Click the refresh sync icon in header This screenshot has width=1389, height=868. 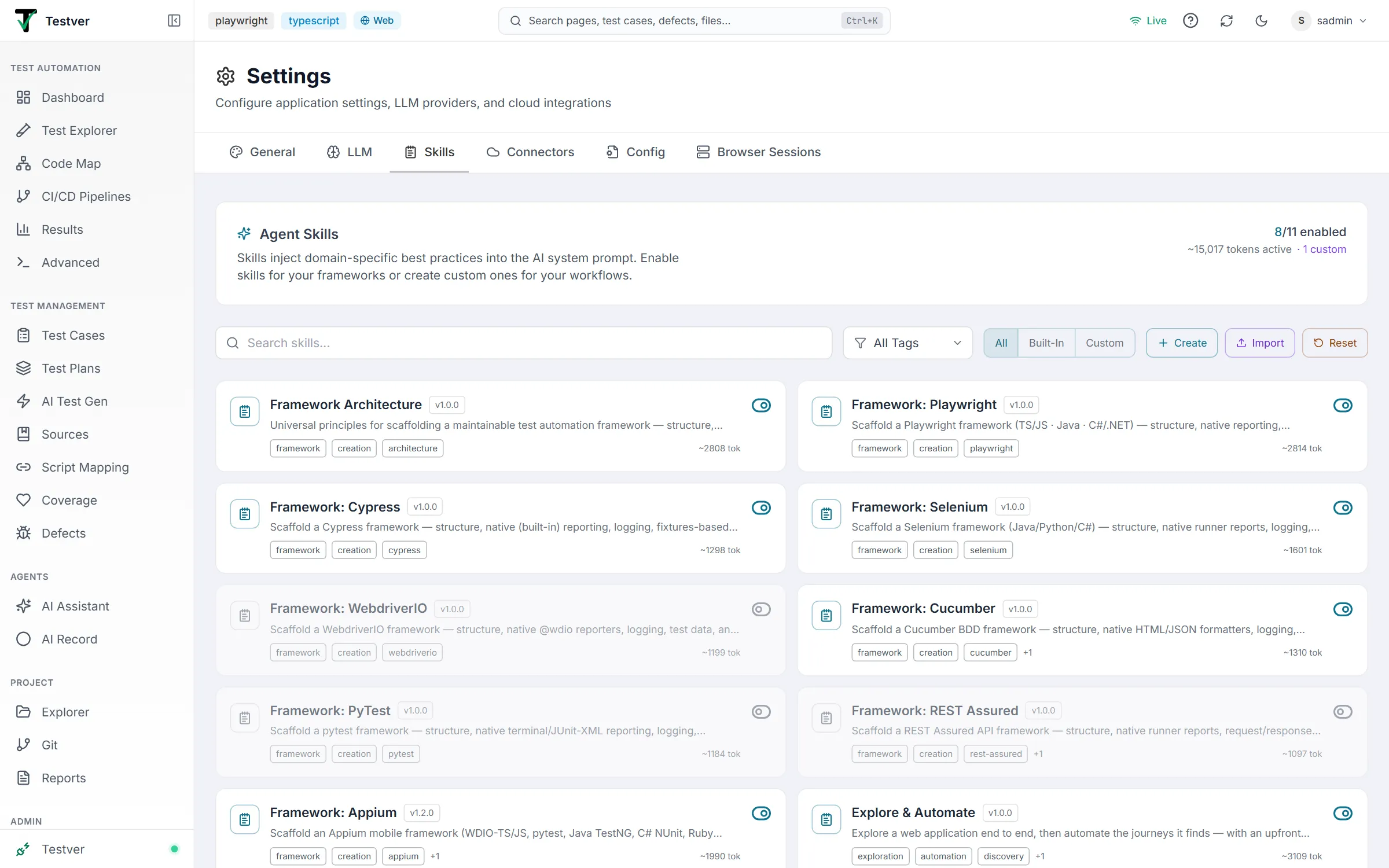coord(1226,21)
